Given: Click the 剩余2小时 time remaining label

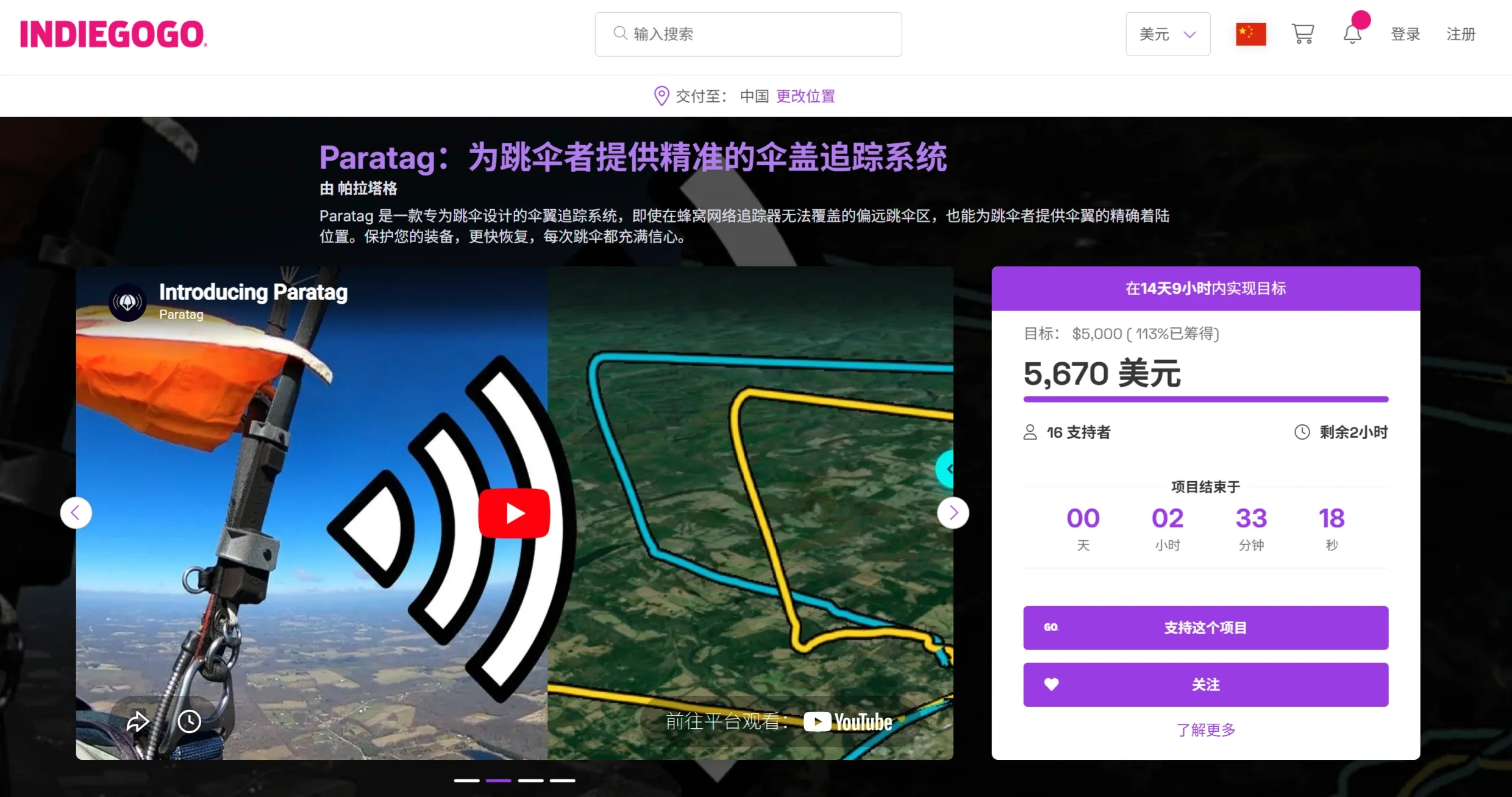Looking at the screenshot, I should (x=1353, y=432).
